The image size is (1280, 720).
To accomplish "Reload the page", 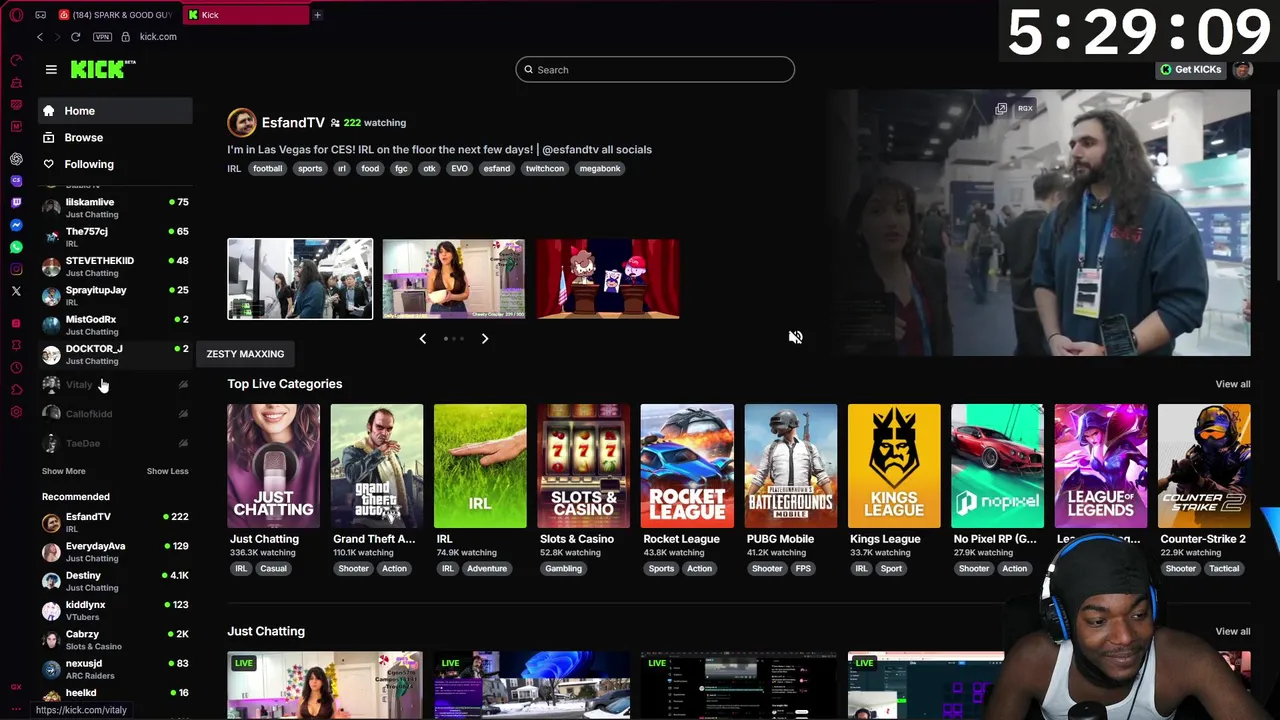I will coord(75,37).
